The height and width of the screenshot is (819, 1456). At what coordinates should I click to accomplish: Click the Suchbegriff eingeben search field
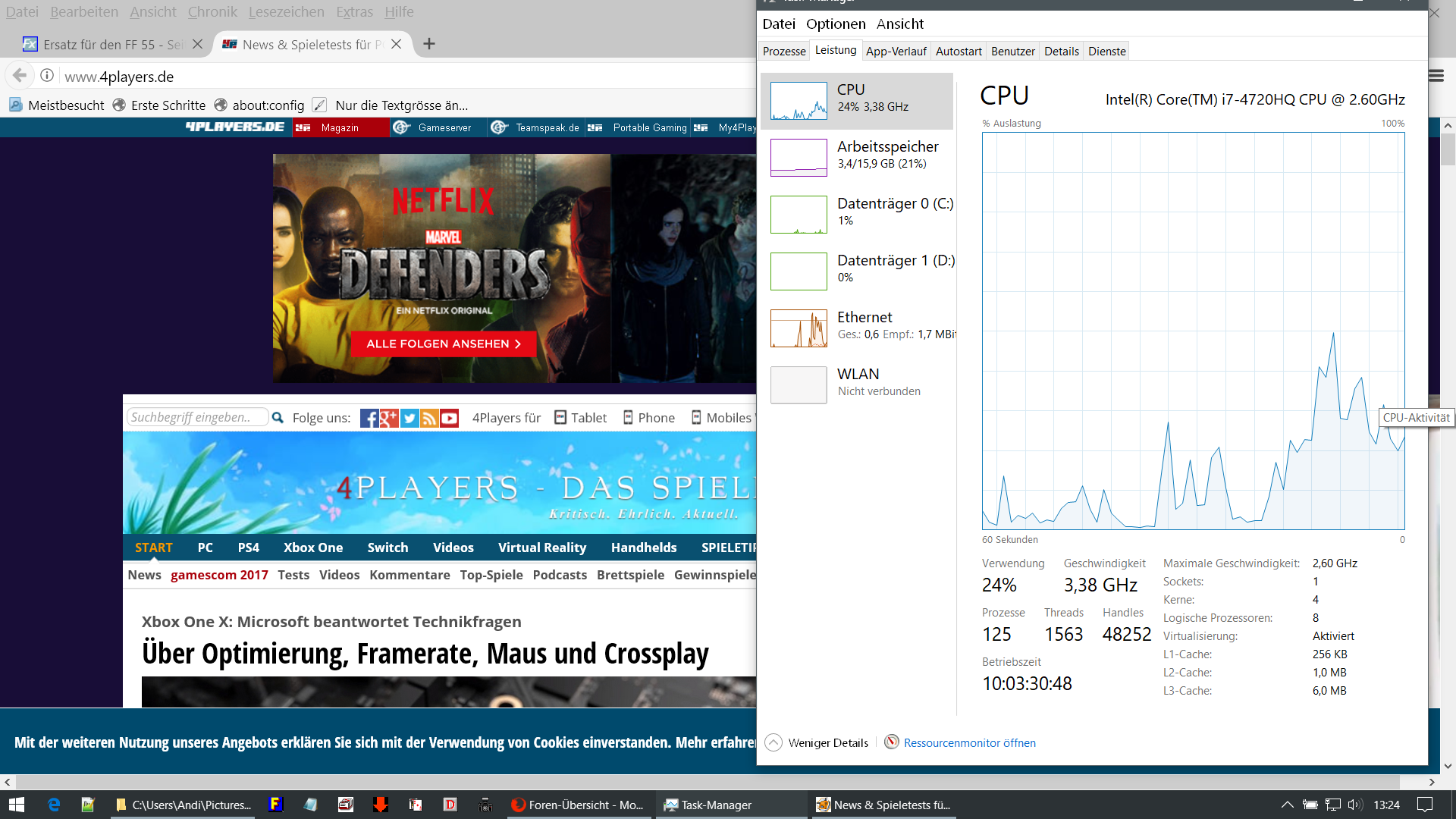coord(197,418)
